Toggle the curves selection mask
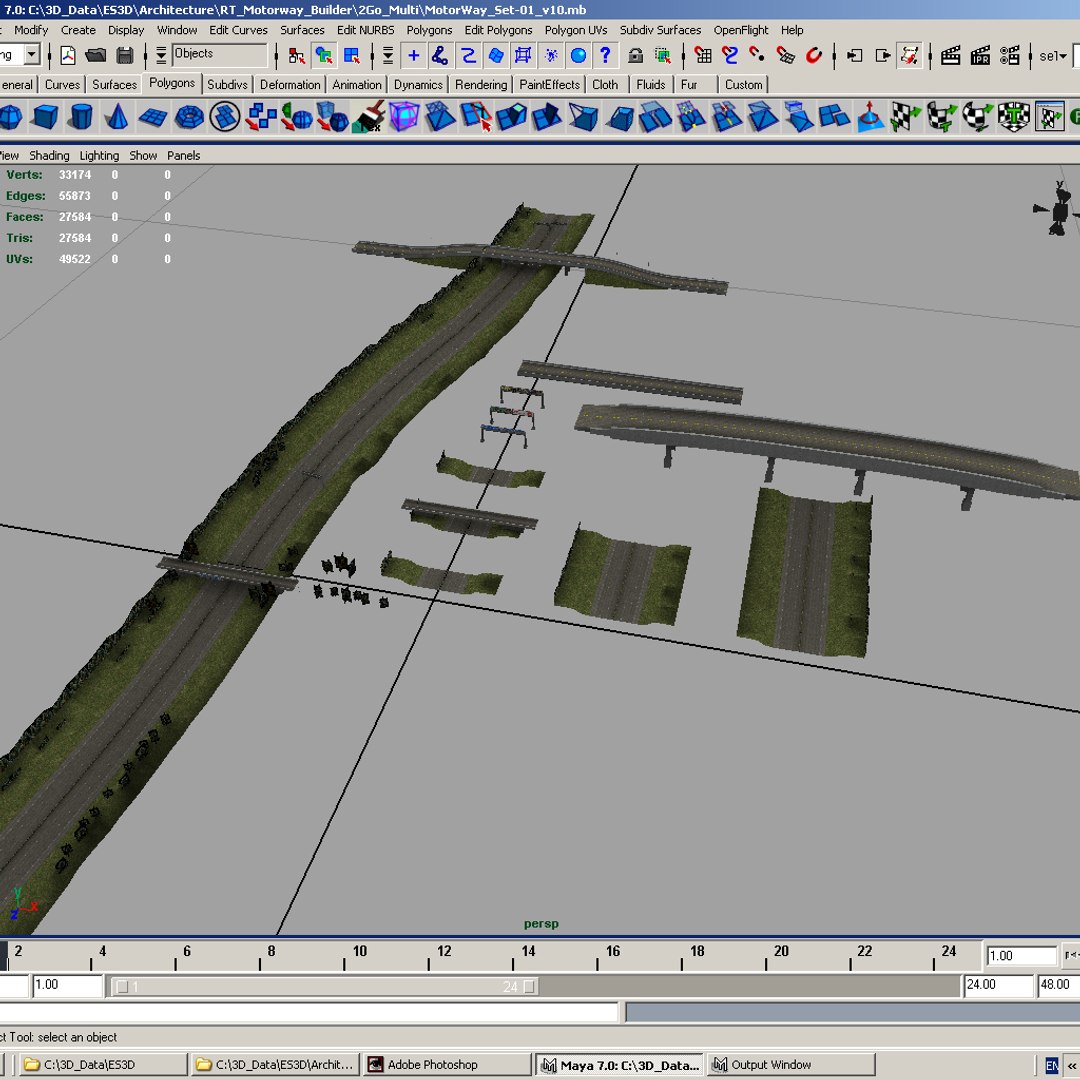 pos(468,55)
